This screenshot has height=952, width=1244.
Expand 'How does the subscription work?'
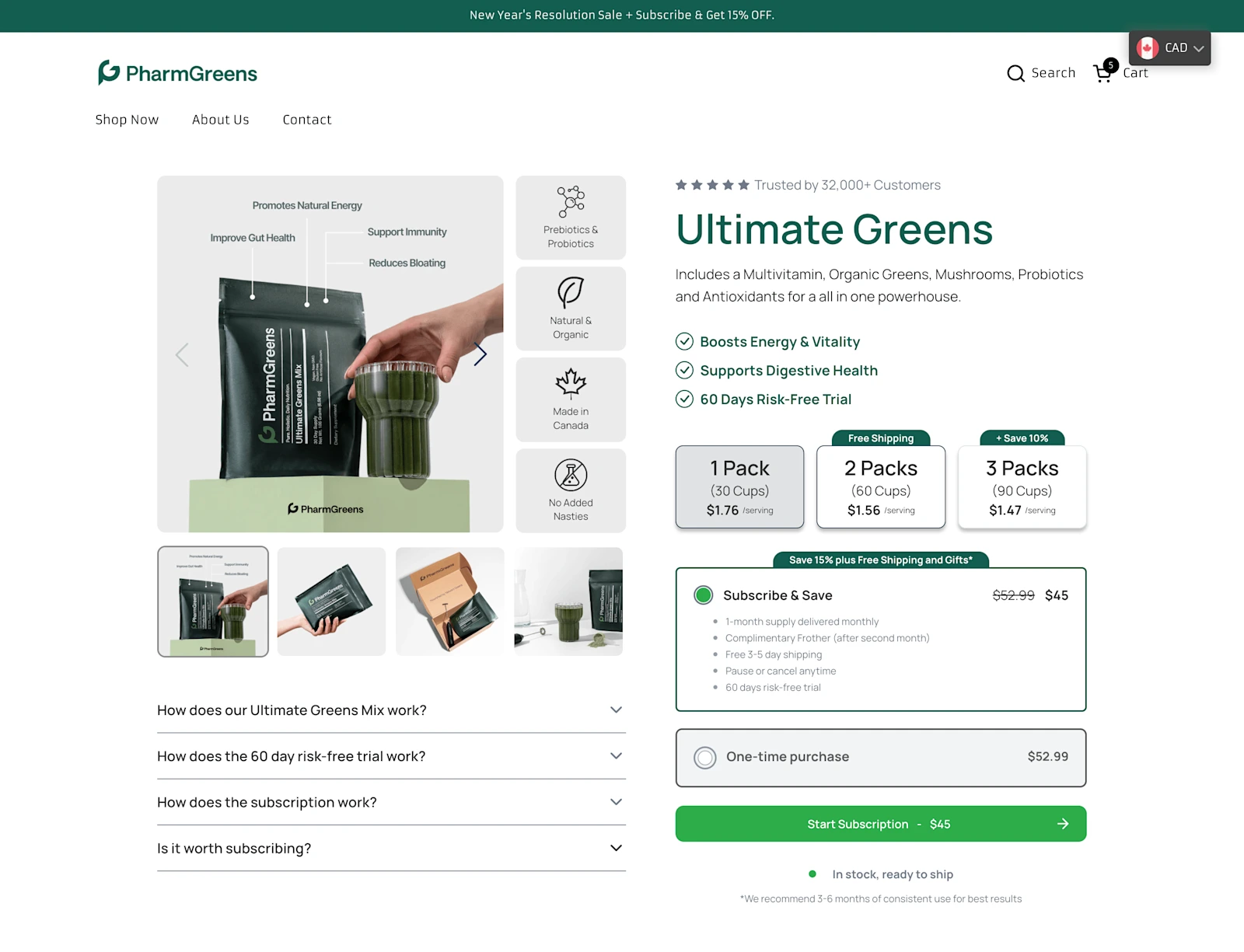[x=391, y=802]
